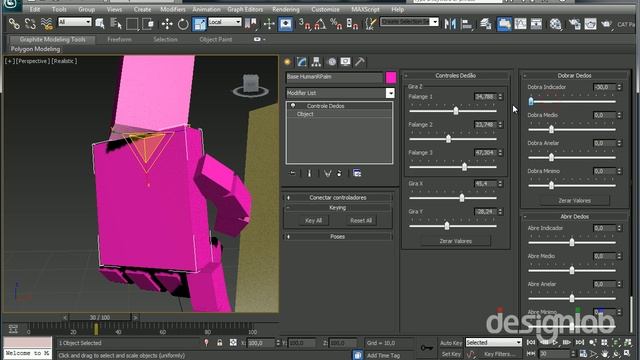The width and height of the screenshot is (640, 360).
Task: Open the Utilities hammer panel tab
Action: coord(360,62)
